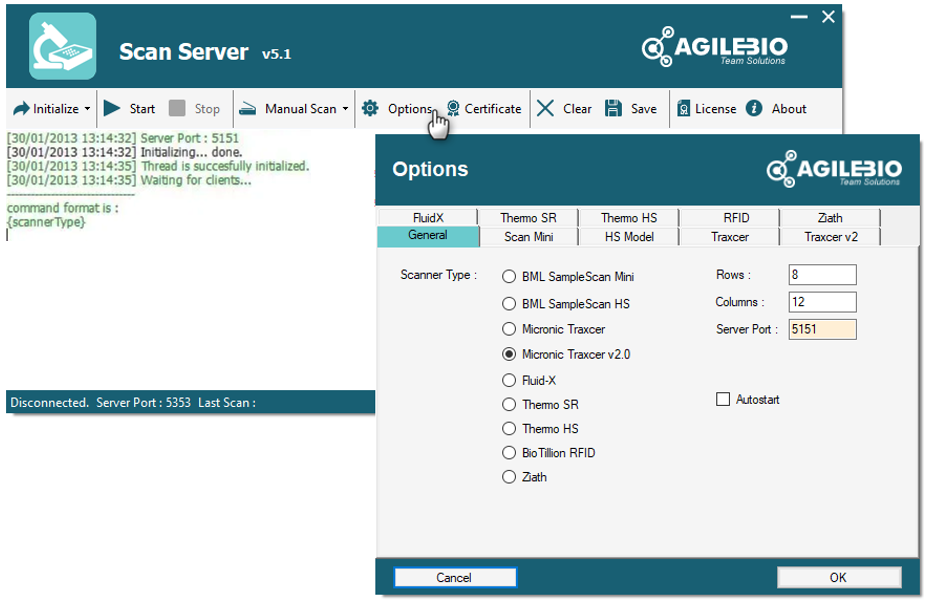926x601 pixels.
Task: Choose the Micronic Traxcer radio button
Action: (508, 329)
